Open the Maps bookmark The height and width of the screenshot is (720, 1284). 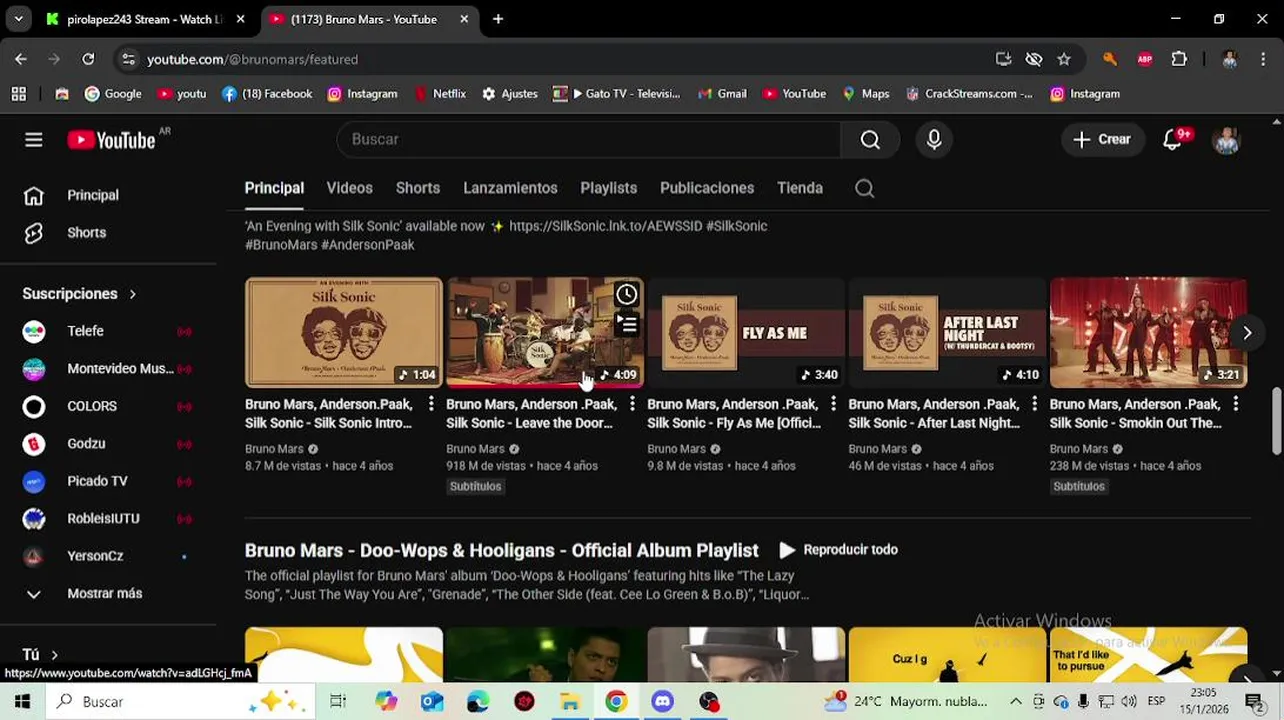pos(865,94)
